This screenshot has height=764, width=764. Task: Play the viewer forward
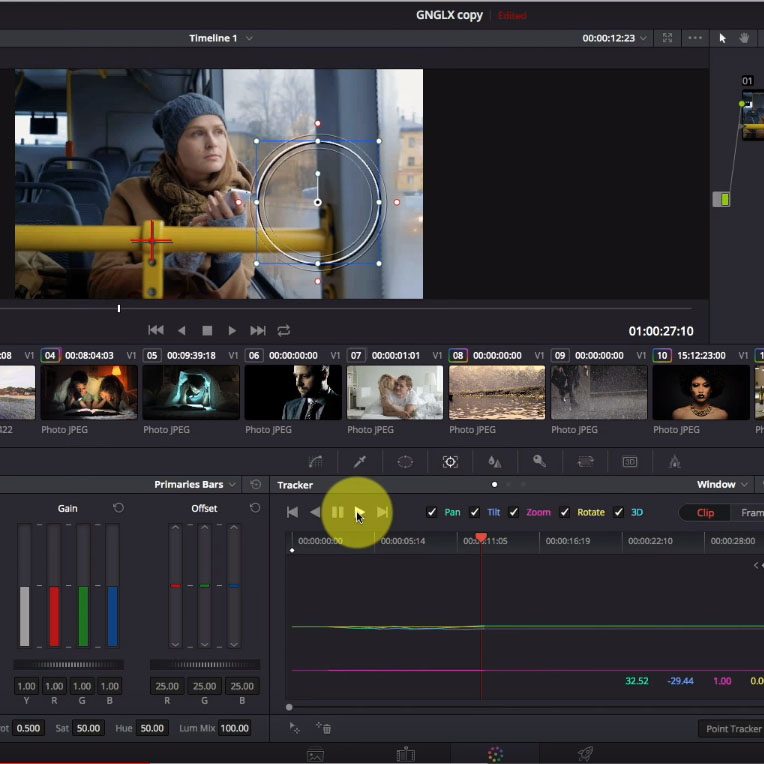click(x=232, y=331)
